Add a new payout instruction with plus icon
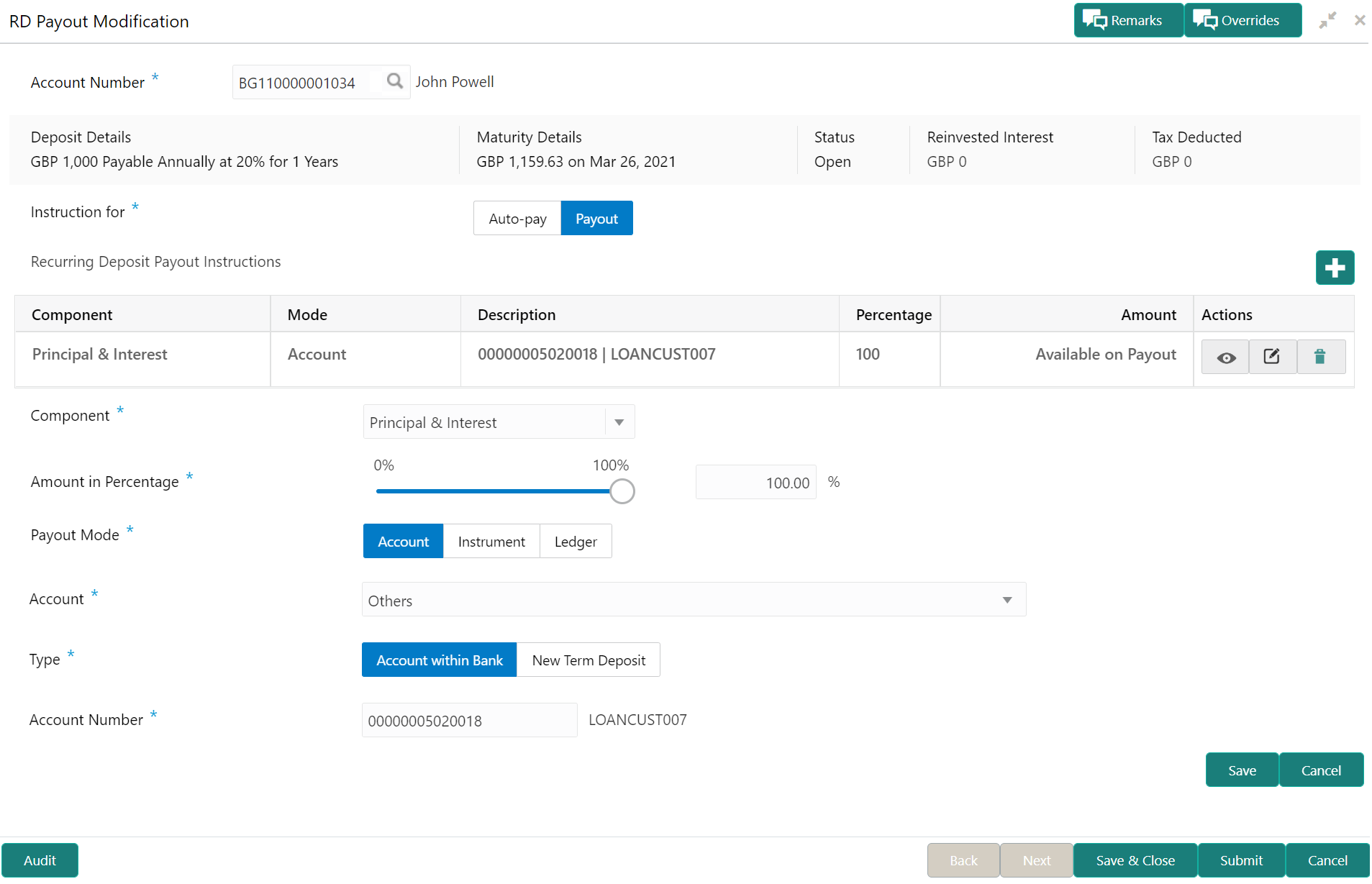This screenshot has height=884, width=1372. point(1335,268)
